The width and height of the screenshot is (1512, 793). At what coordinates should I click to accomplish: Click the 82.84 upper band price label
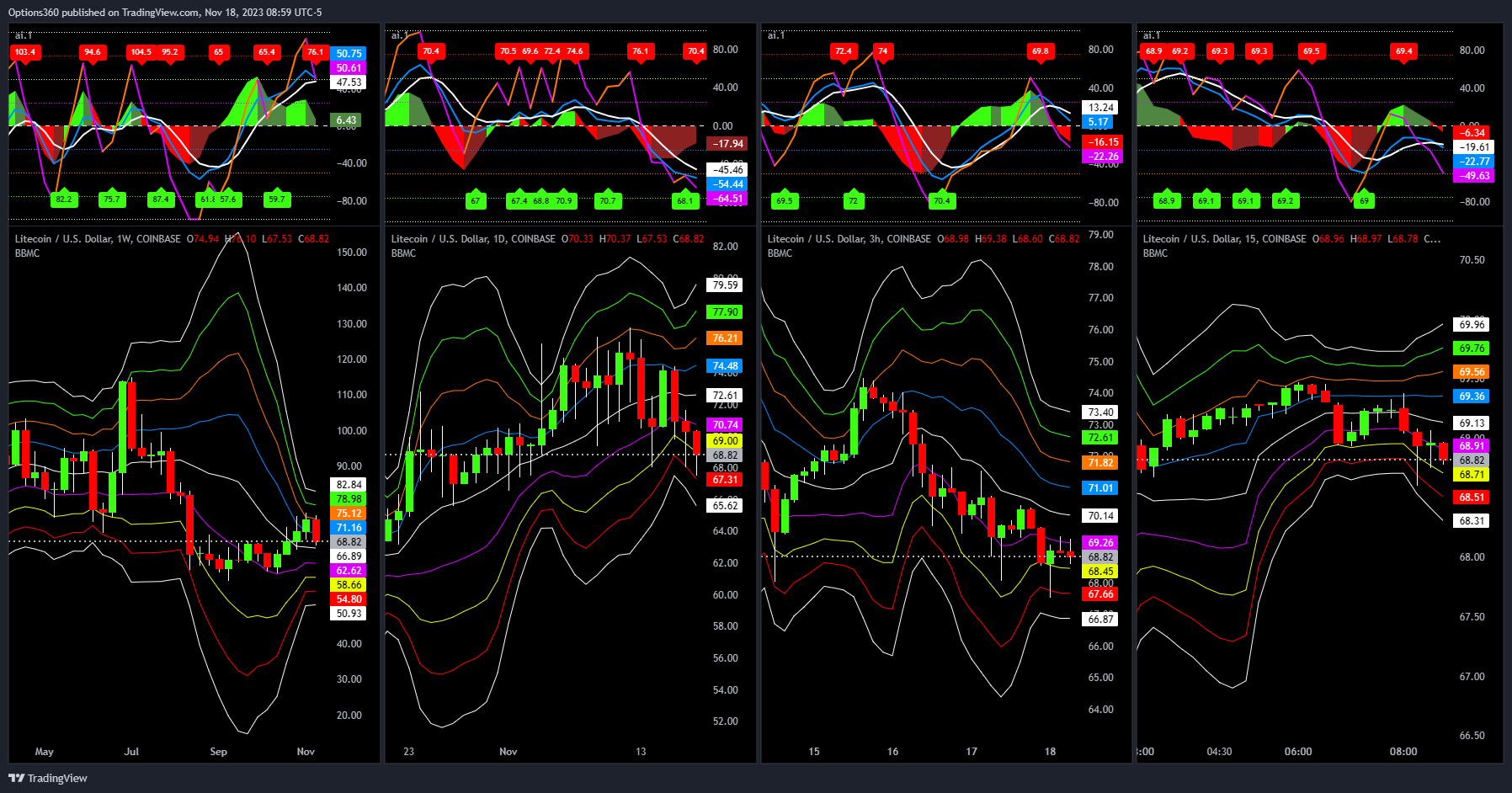click(349, 485)
